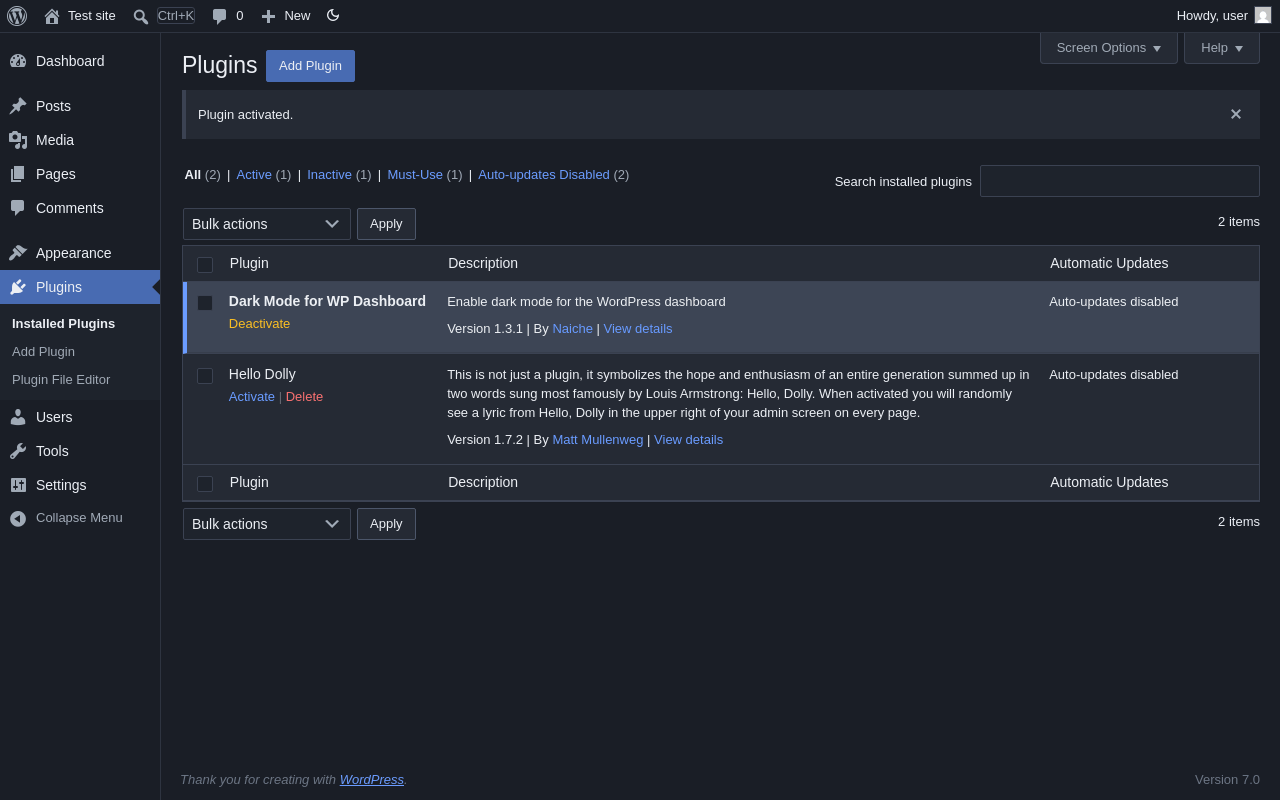Open the WordPress logo menu

pos(17,16)
